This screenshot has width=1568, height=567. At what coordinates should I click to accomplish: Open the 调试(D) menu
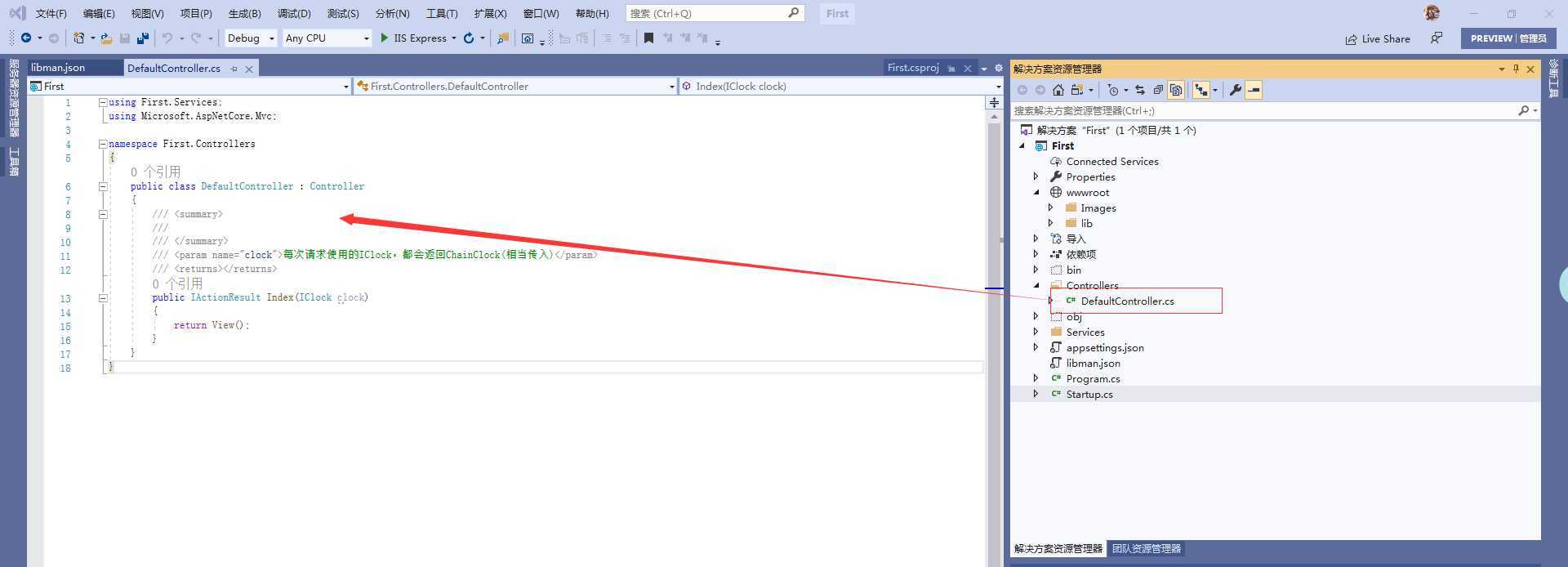293,14
